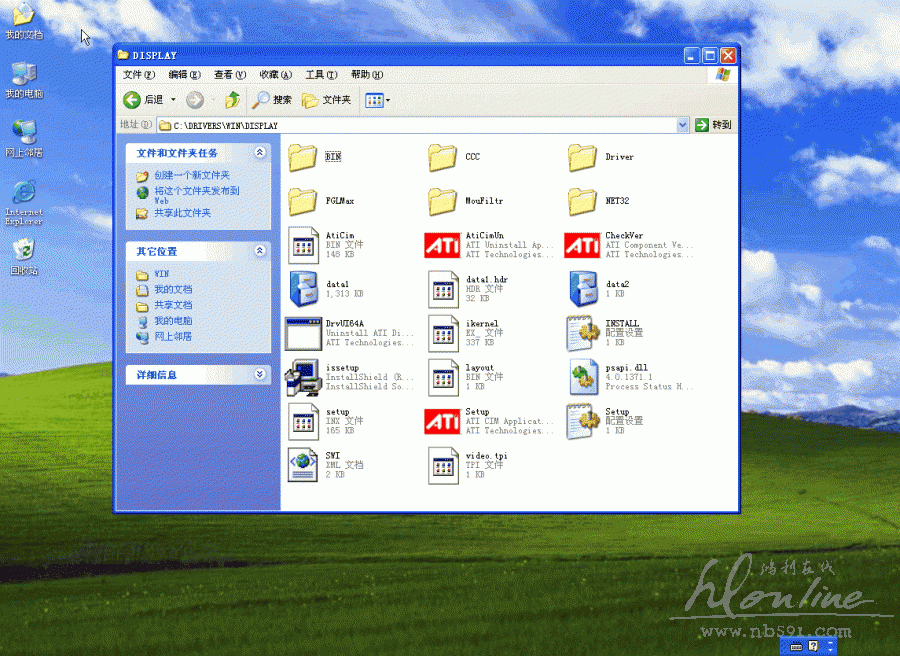
Task: Click the WIN folder link in Other Places
Action: pos(160,274)
